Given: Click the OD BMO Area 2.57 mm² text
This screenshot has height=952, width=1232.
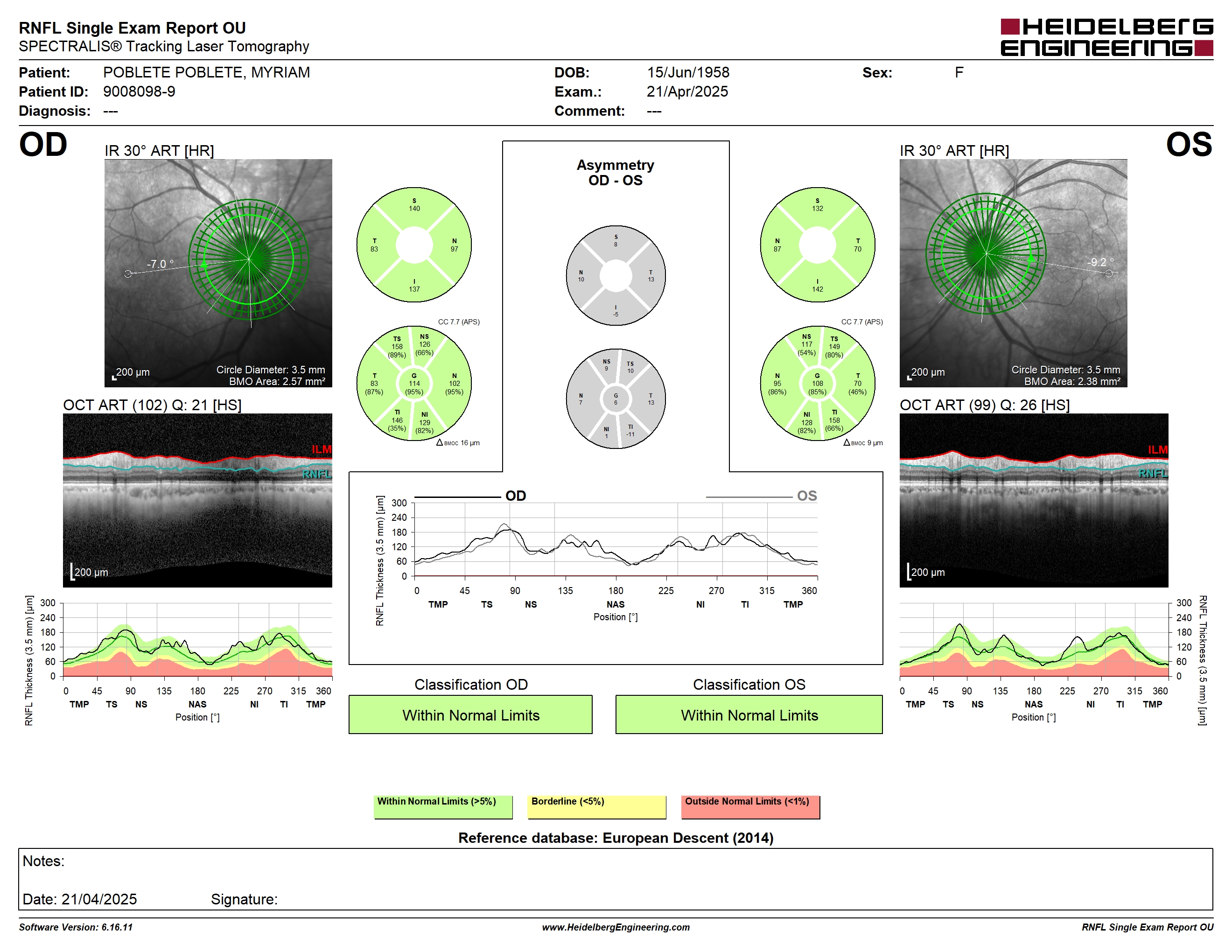Looking at the screenshot, I should click(x=277, y=381).
